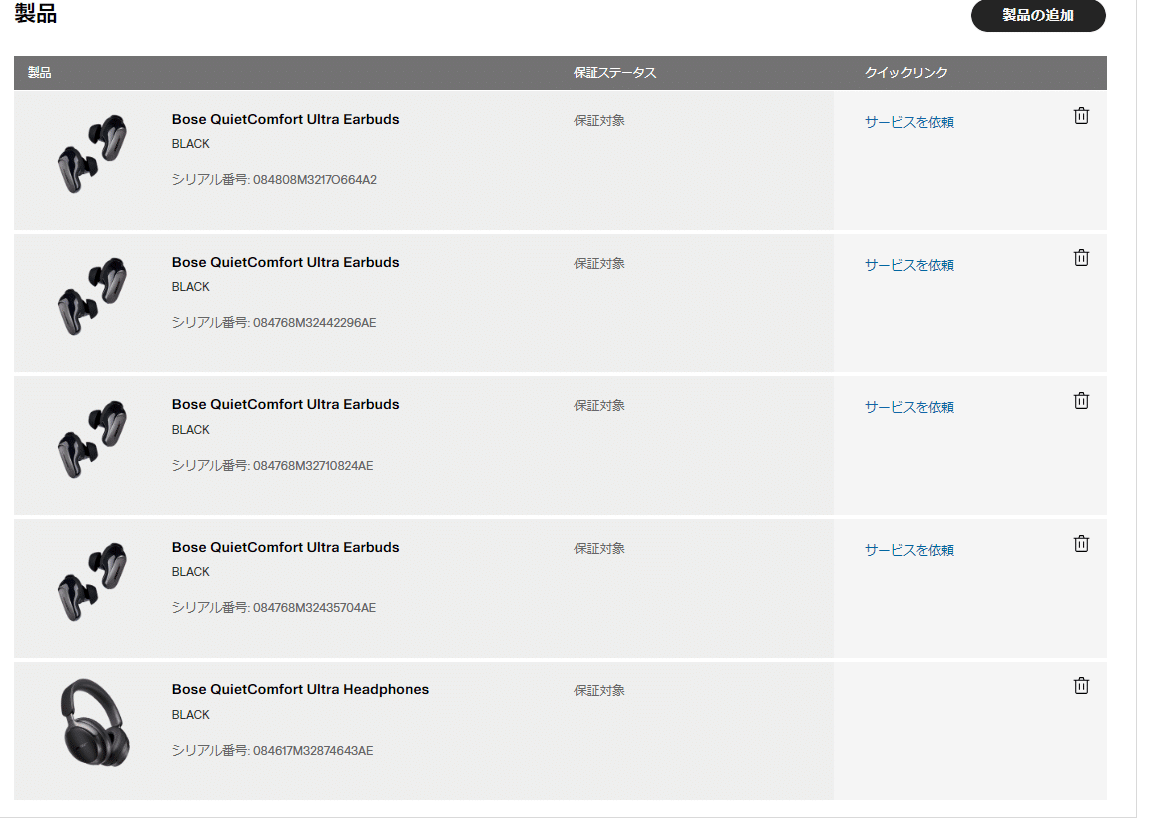Viewport: 1151px width, 822px height.
Task: Click the QuietComfort Ultra Headphones image
Action: [93, 724]
